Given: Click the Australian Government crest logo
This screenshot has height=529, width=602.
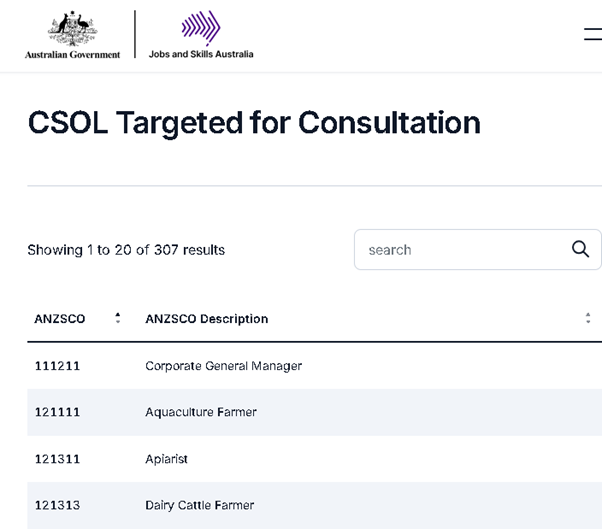Looking at the screenshot, I should pos(72,28).
